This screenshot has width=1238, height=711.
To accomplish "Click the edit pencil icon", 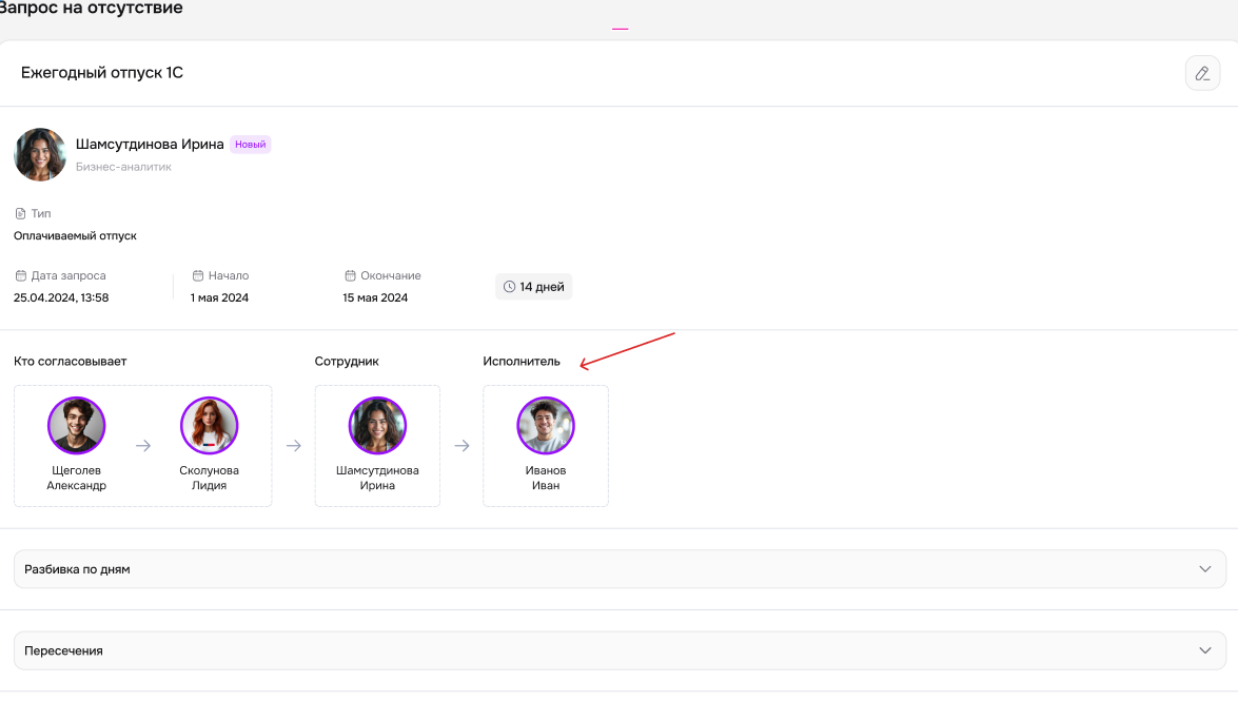I will (1202, 73).
